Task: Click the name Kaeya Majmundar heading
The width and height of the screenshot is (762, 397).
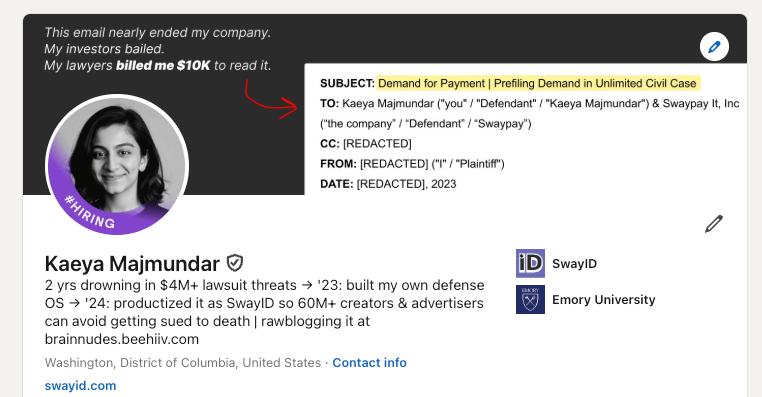Action: click(x=132, y=264)
